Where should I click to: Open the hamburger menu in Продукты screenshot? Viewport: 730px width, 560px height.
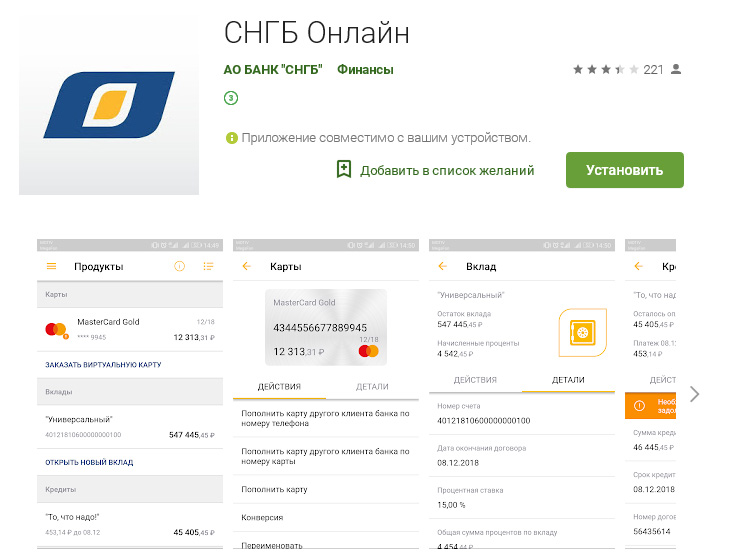51,266
